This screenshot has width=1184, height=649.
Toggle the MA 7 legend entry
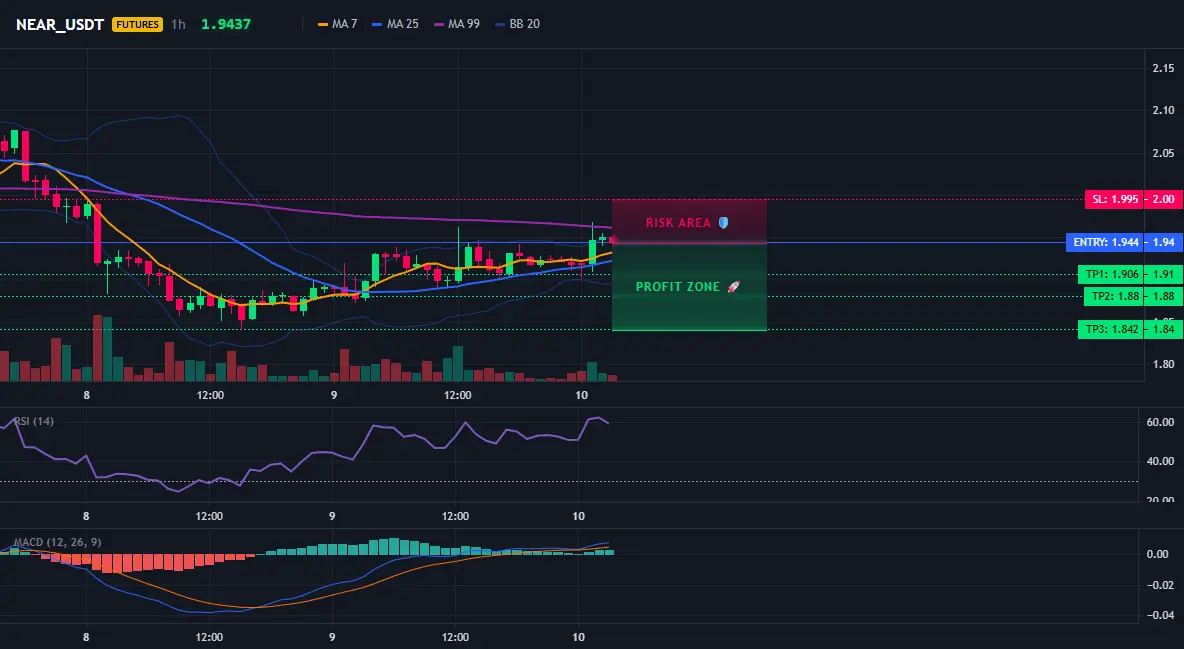coord(338,24)
